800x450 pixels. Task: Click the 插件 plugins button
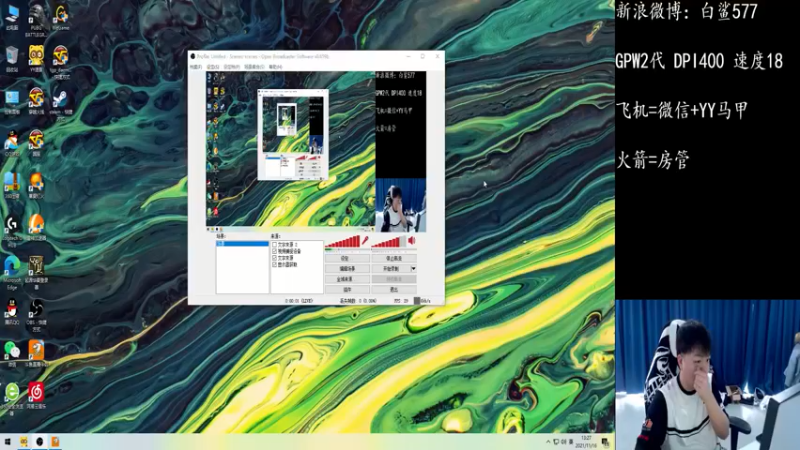(x=347, y=289)
